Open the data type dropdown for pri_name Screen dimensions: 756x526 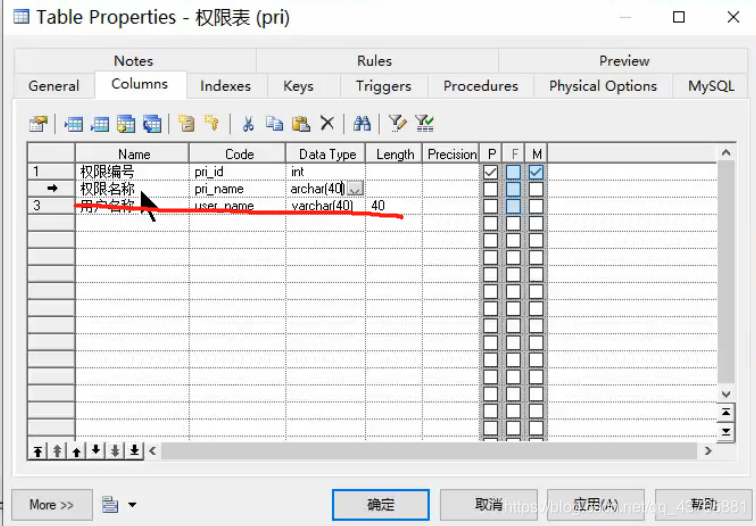pyautogui.click(x=355, y=189)
